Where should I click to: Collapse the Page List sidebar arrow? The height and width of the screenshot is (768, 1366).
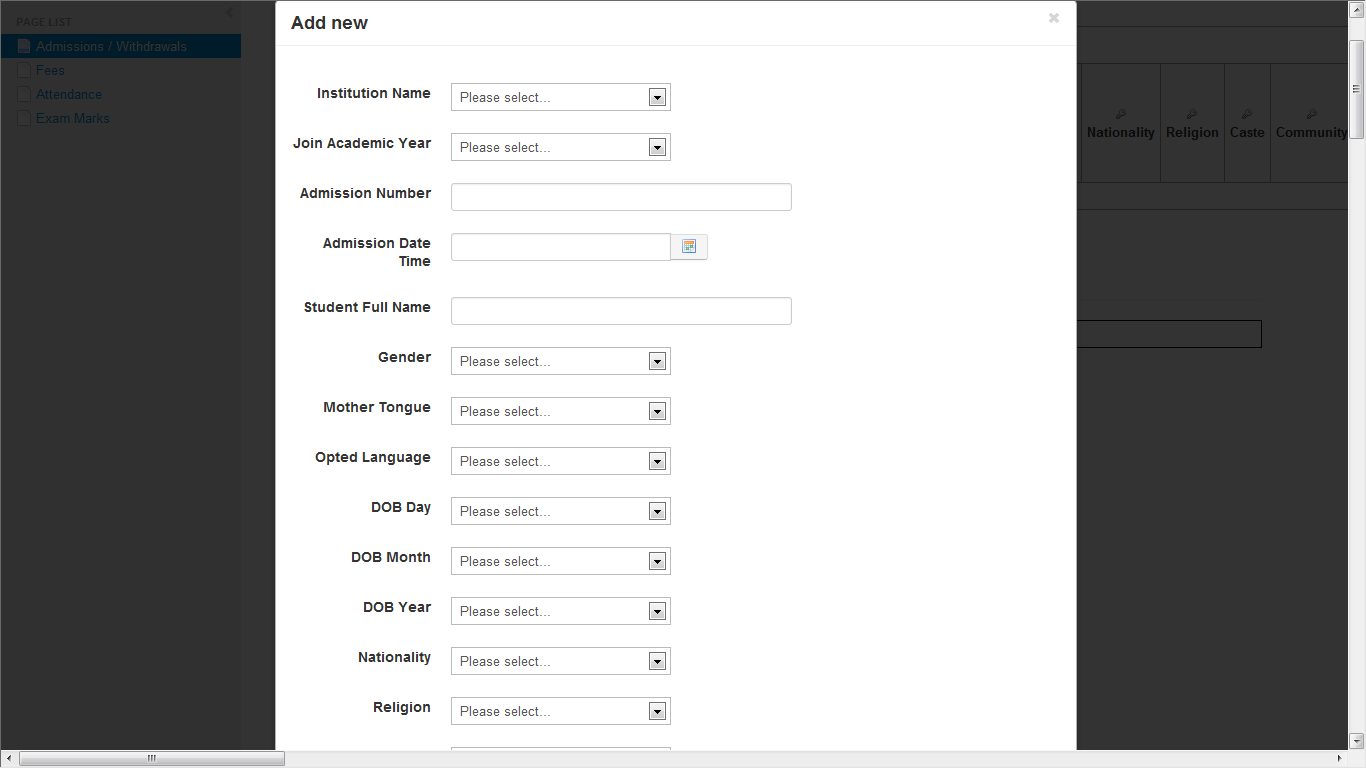[229, 13]
